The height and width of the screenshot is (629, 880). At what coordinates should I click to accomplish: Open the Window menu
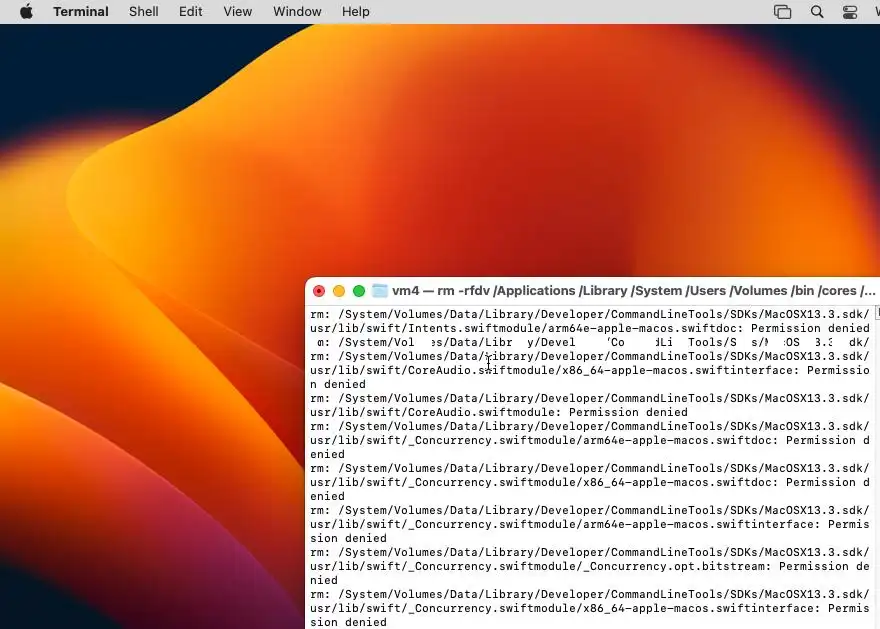tap(297, 11)
